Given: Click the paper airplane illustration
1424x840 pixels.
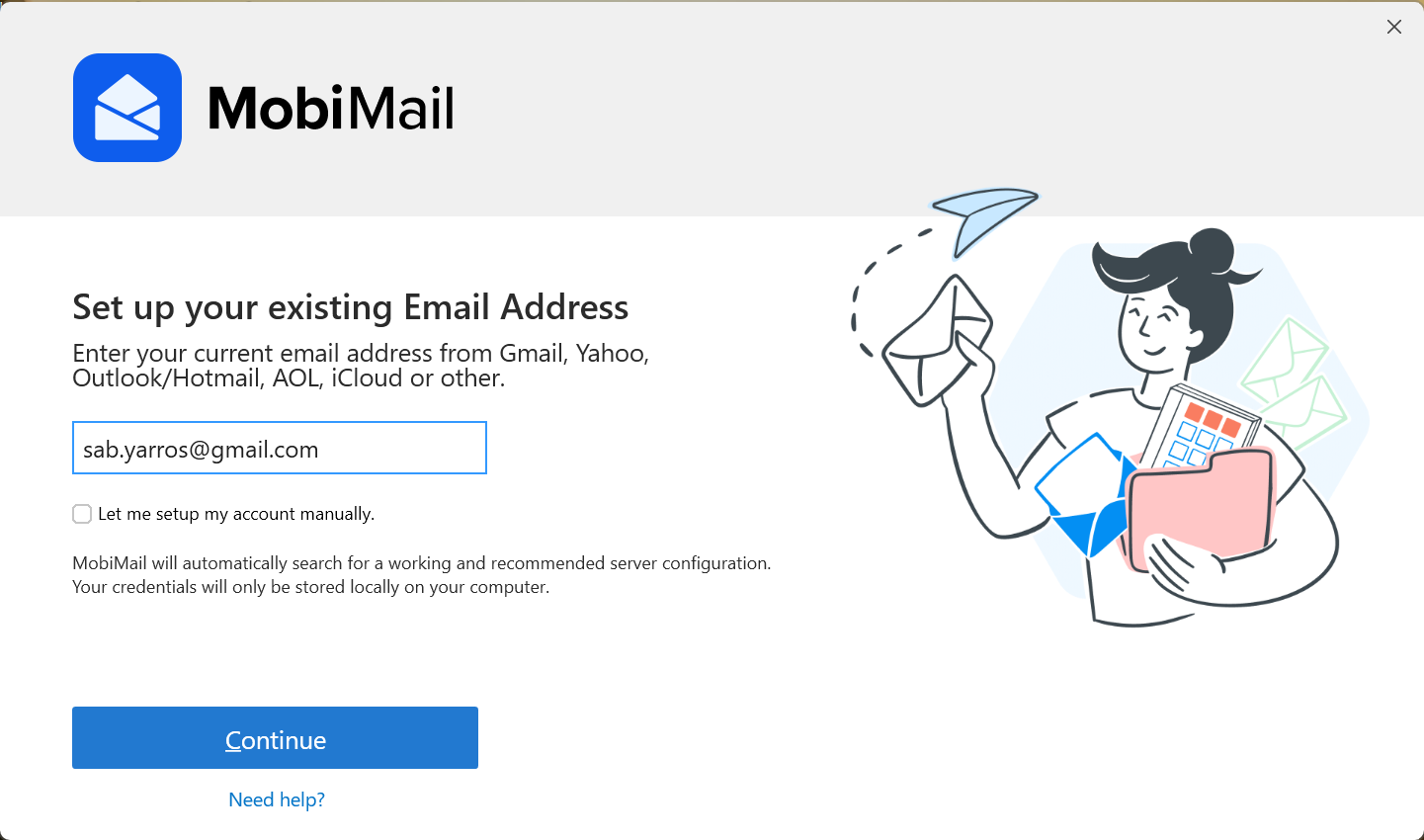Looking at the screenshot, I should (985, 219).
